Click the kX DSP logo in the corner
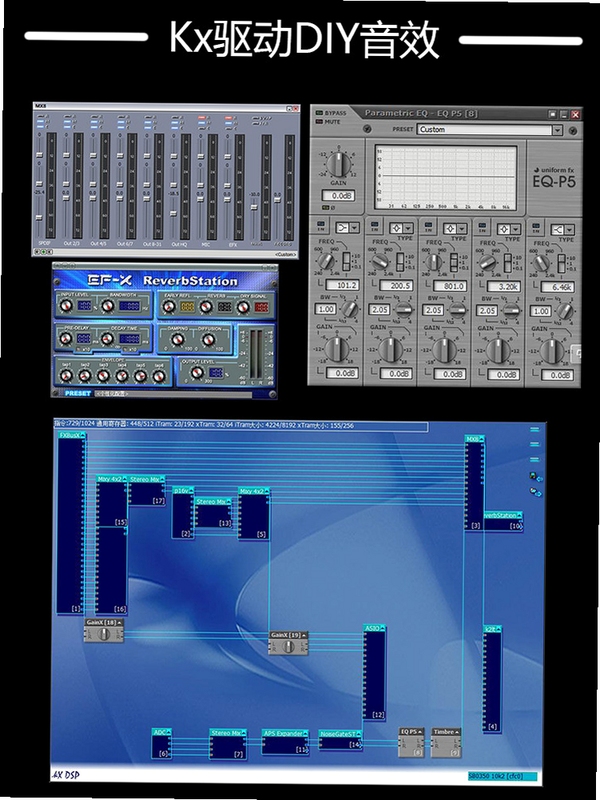Viewport: 600px width, 800px height. click(66, 776)
